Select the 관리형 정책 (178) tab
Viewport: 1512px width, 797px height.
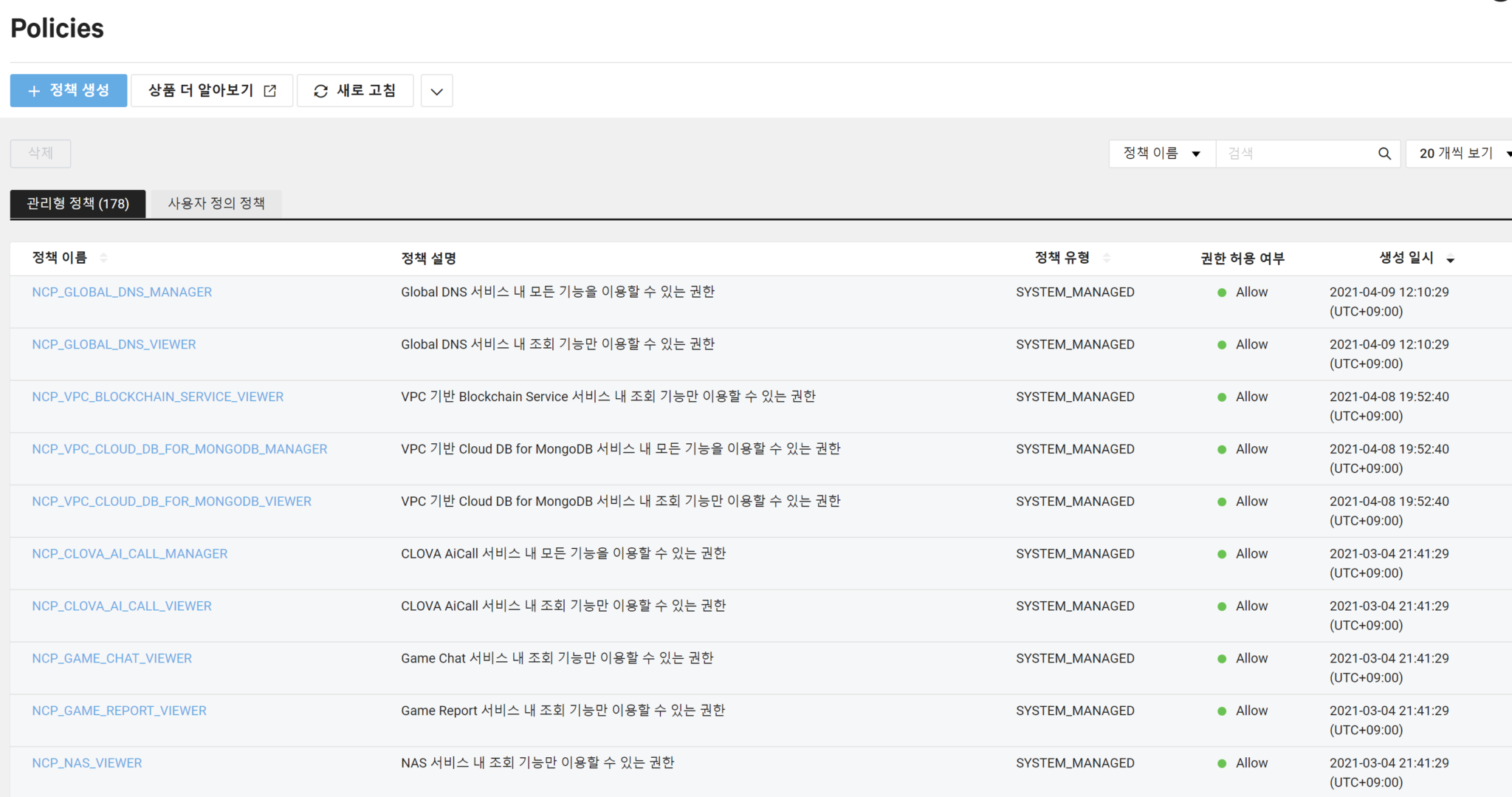(78, 203)
